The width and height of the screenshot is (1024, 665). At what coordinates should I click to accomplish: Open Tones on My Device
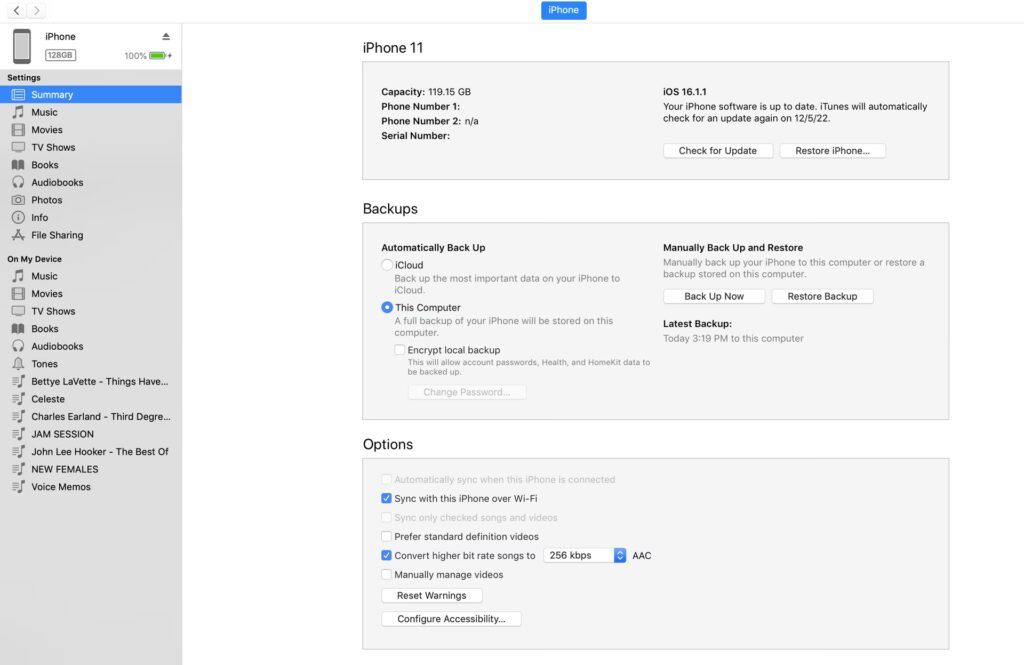pyautogui.click(x=44, y=364)
